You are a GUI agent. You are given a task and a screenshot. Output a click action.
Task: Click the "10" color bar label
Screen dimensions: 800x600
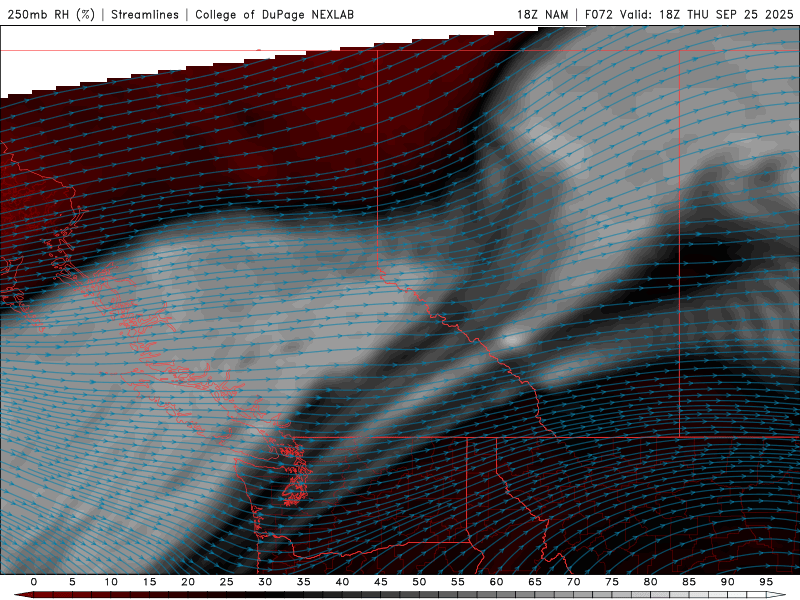coord(111,582)
